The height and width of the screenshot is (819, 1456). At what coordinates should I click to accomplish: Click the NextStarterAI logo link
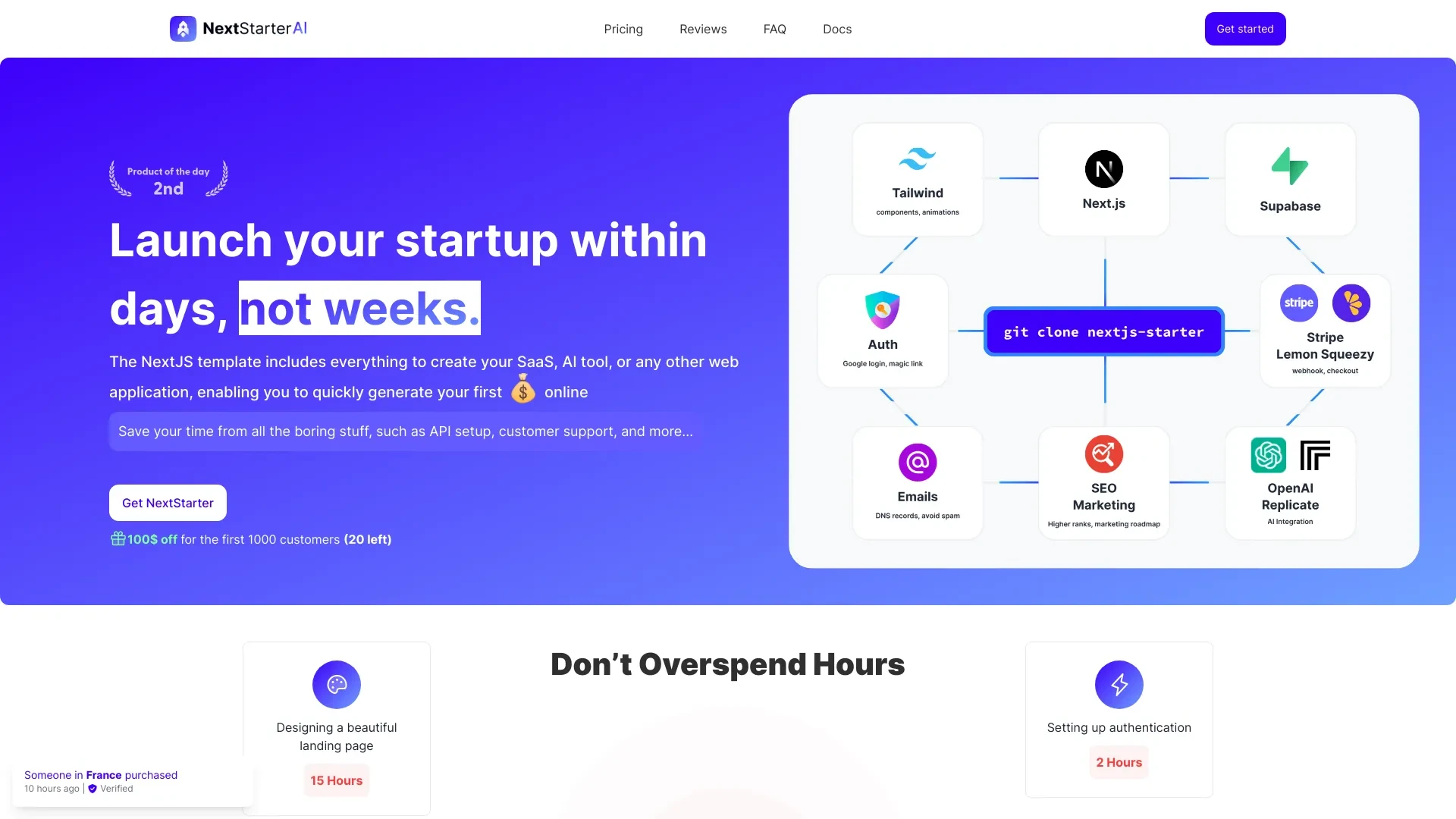[237, 28]
